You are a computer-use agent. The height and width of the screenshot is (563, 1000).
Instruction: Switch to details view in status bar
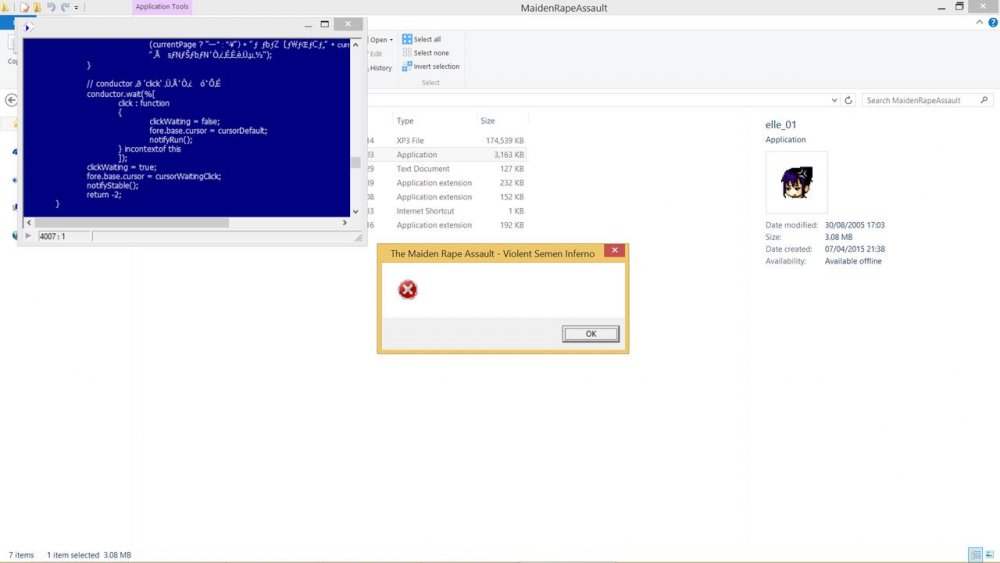click(x=975, y=555)
